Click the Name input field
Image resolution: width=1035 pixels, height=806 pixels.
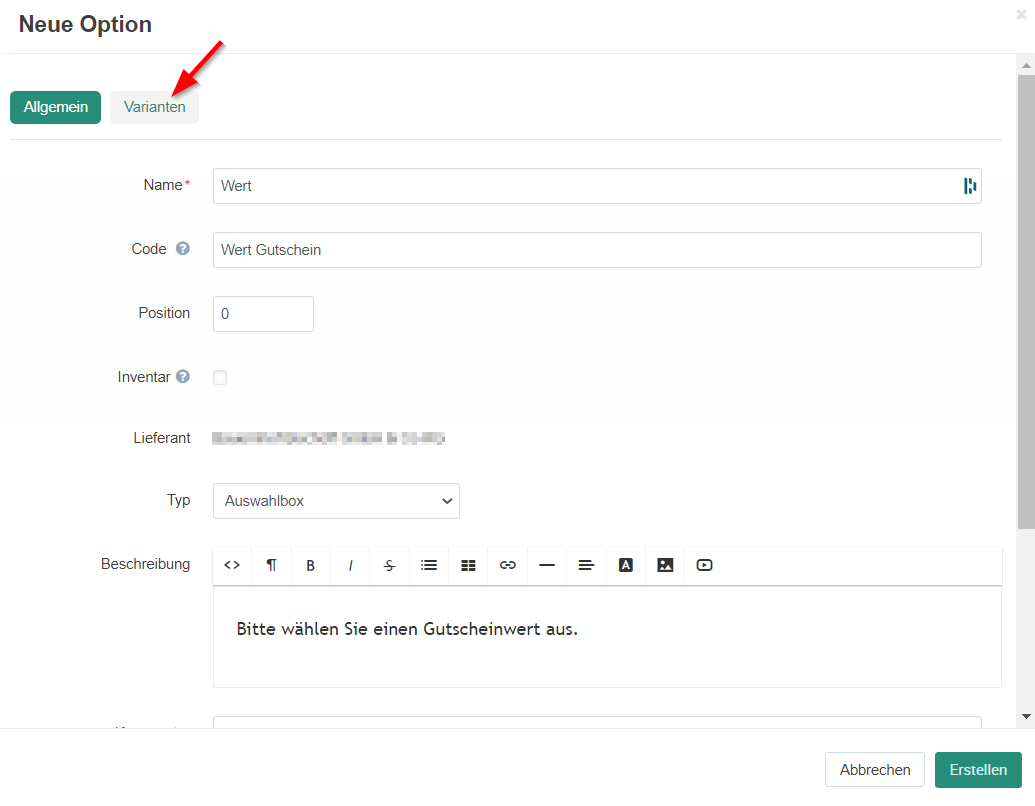tap(597, 186)
